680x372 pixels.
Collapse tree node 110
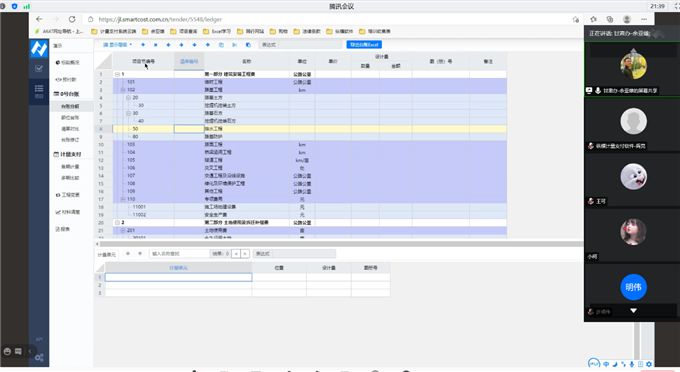(123, 199)
